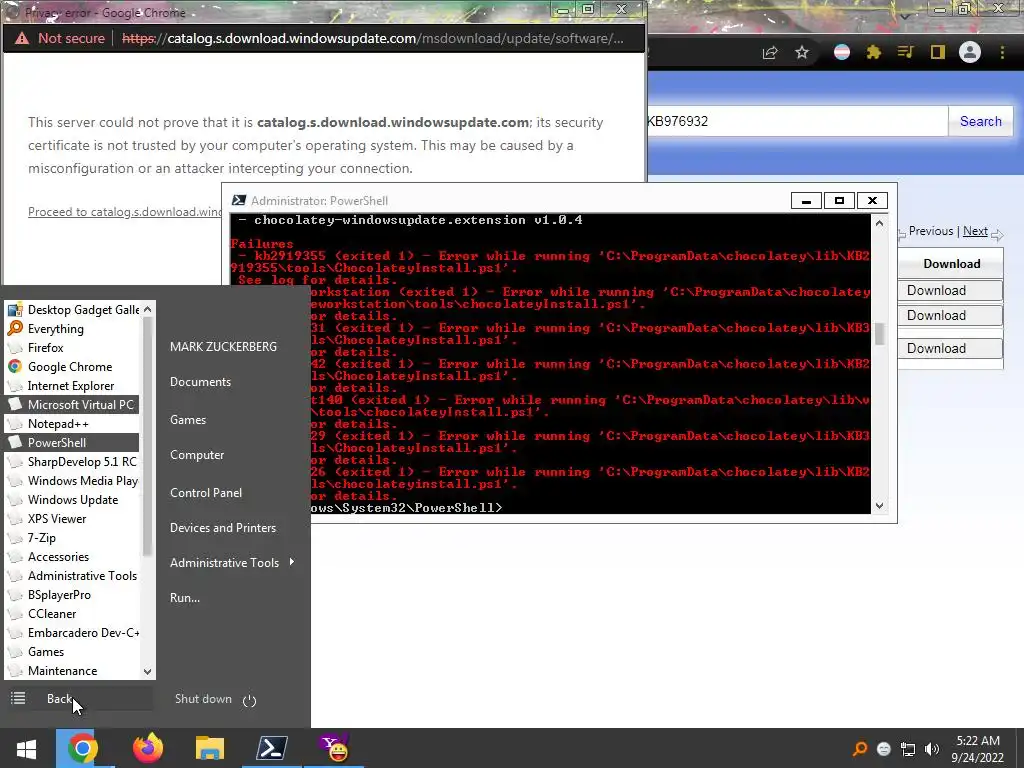Click Not secure warning in address bar
This screenshot has height=768, width=1024.
tap(59, 38)
